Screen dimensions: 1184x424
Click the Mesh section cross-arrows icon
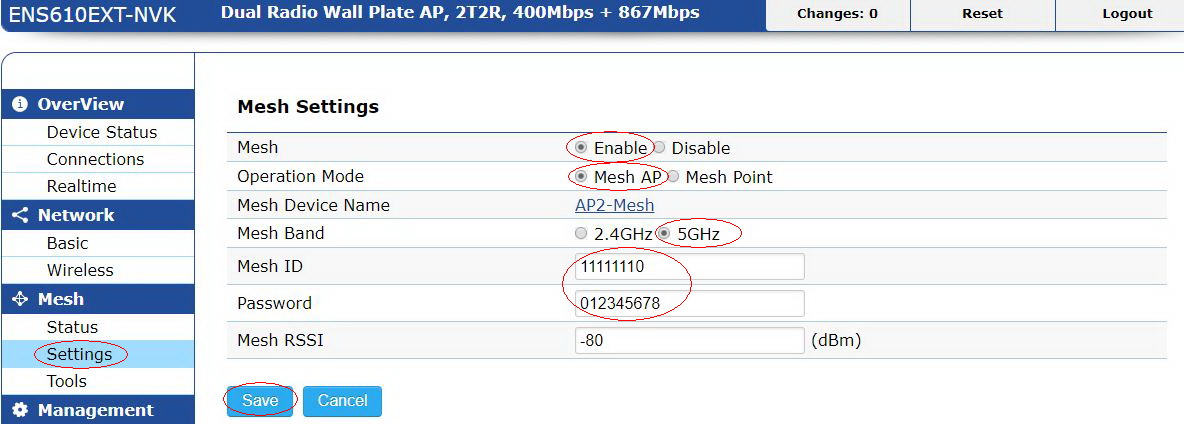coord(20,299)
